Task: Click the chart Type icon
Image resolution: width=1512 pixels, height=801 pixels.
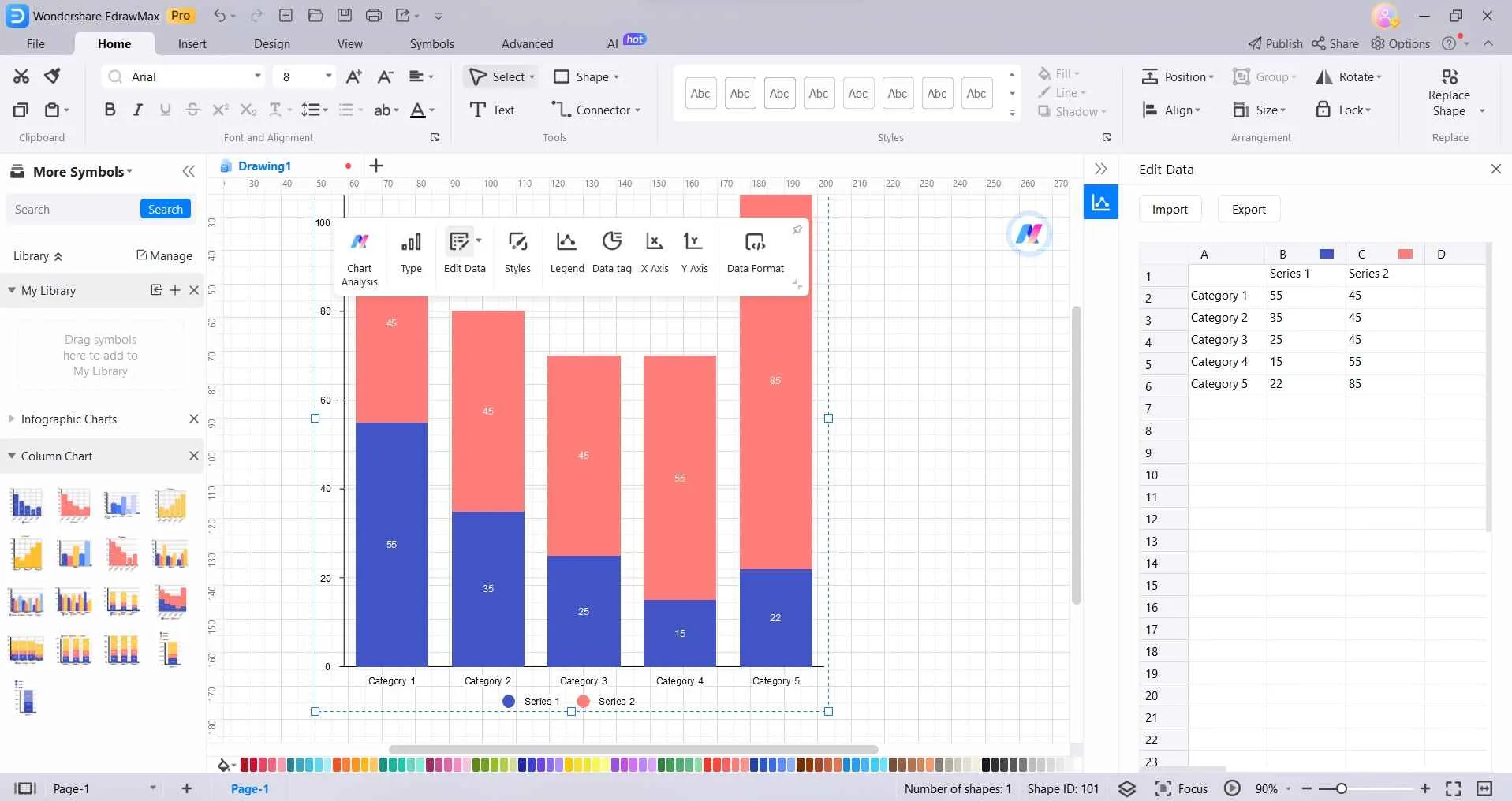Action: [411, 253]
